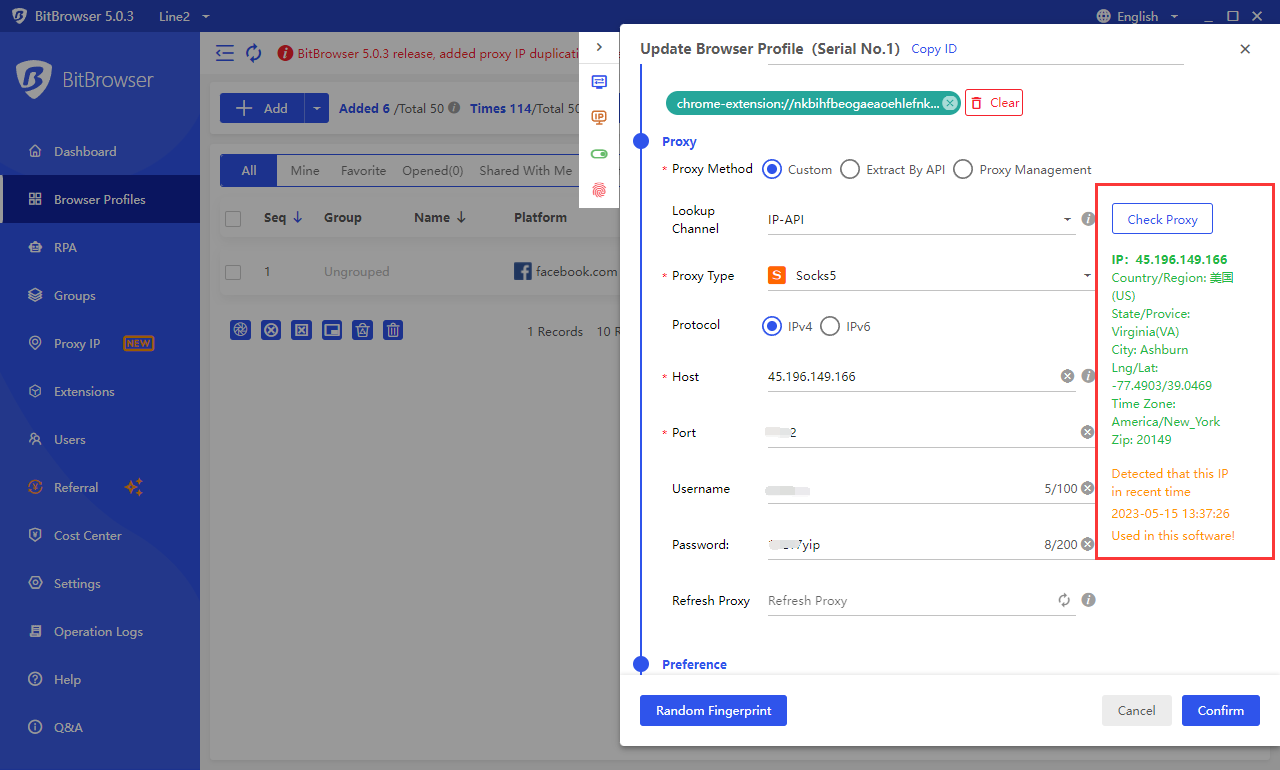
Task: Select the Custom proxy method radio
Action: 772,169
